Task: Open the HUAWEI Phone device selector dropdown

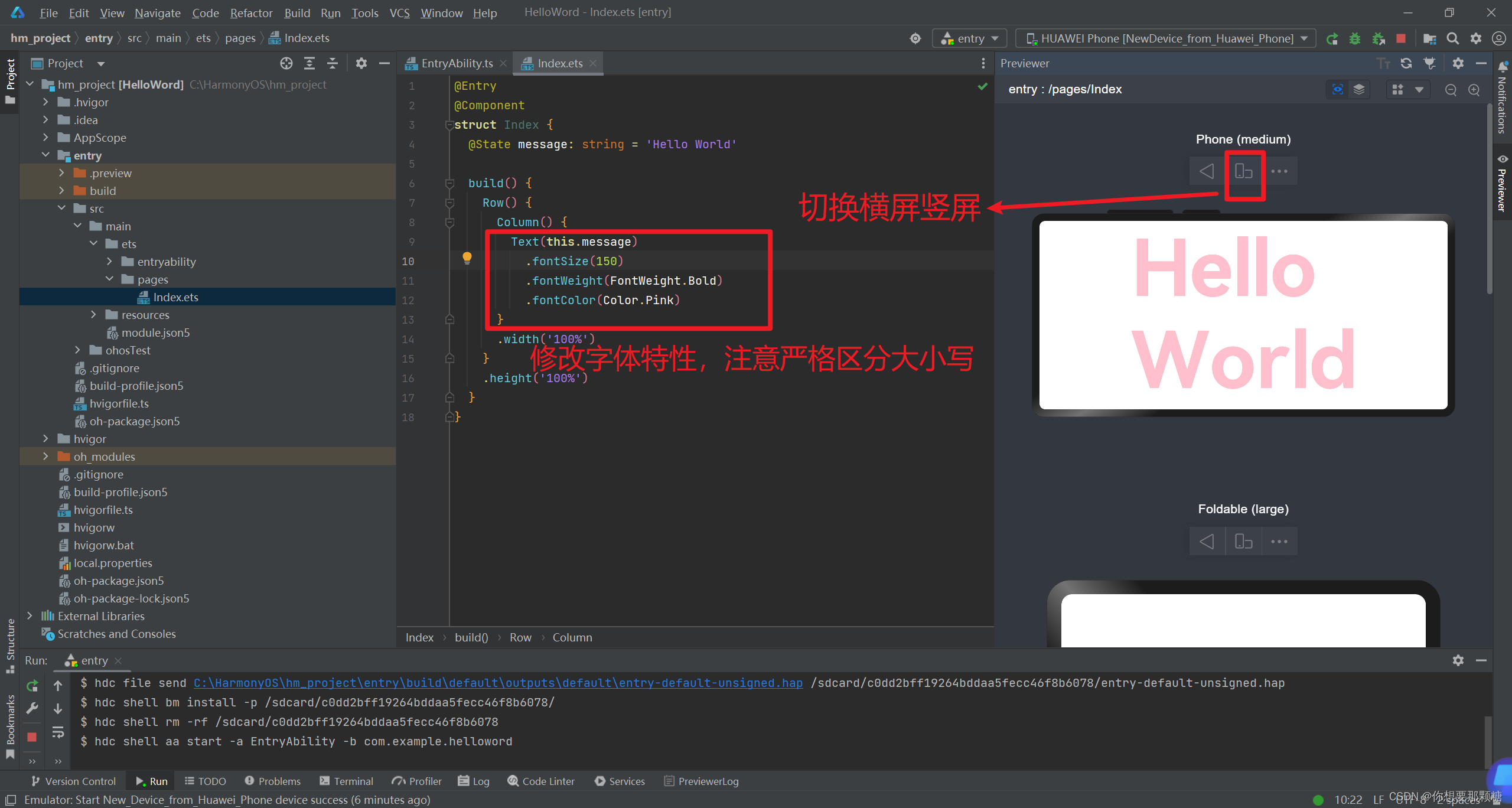Action: tap(1166, 38)
